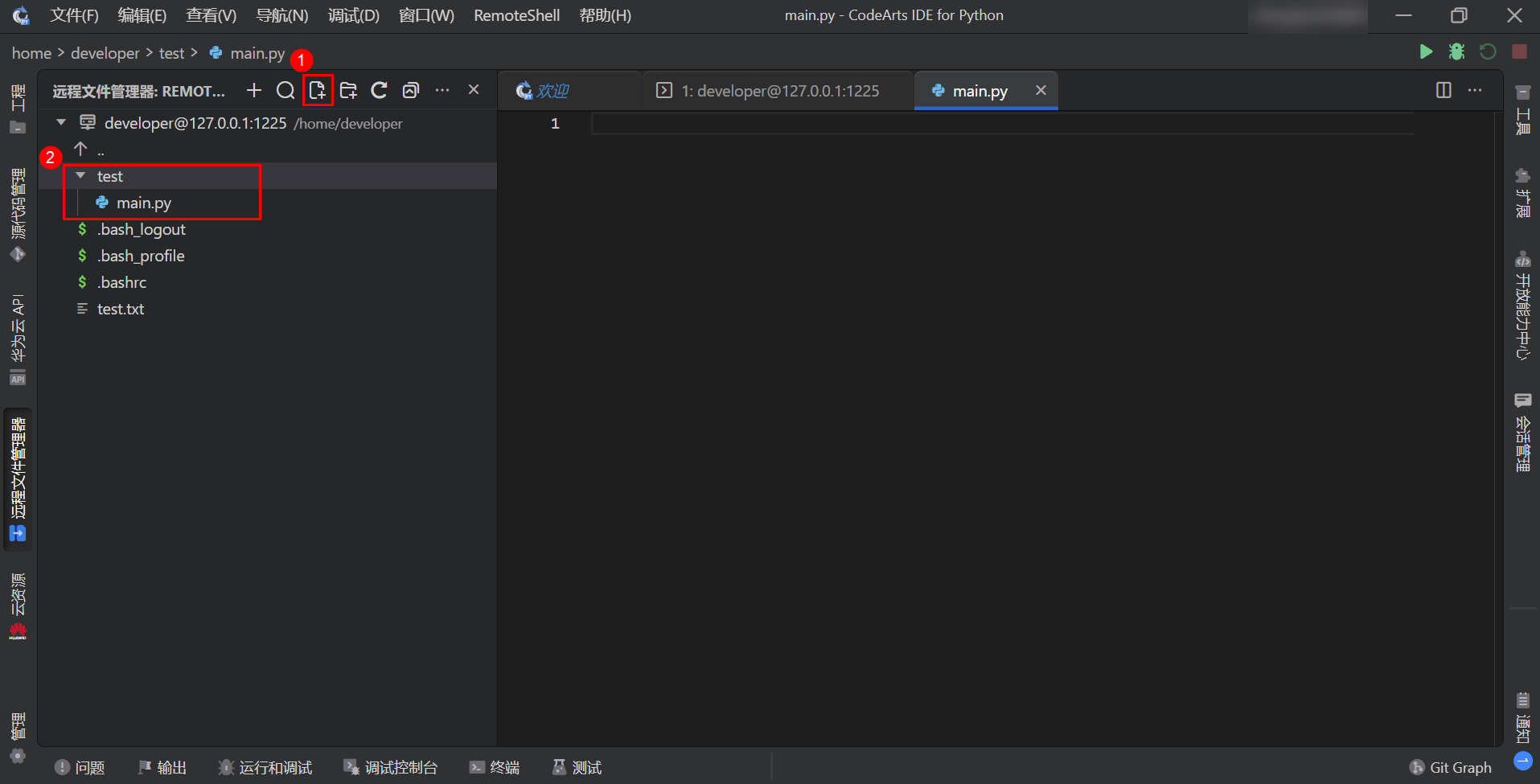Split the editor with the split icon
The width and height of the screenshot is (1540, 784).
(1443, 90)
